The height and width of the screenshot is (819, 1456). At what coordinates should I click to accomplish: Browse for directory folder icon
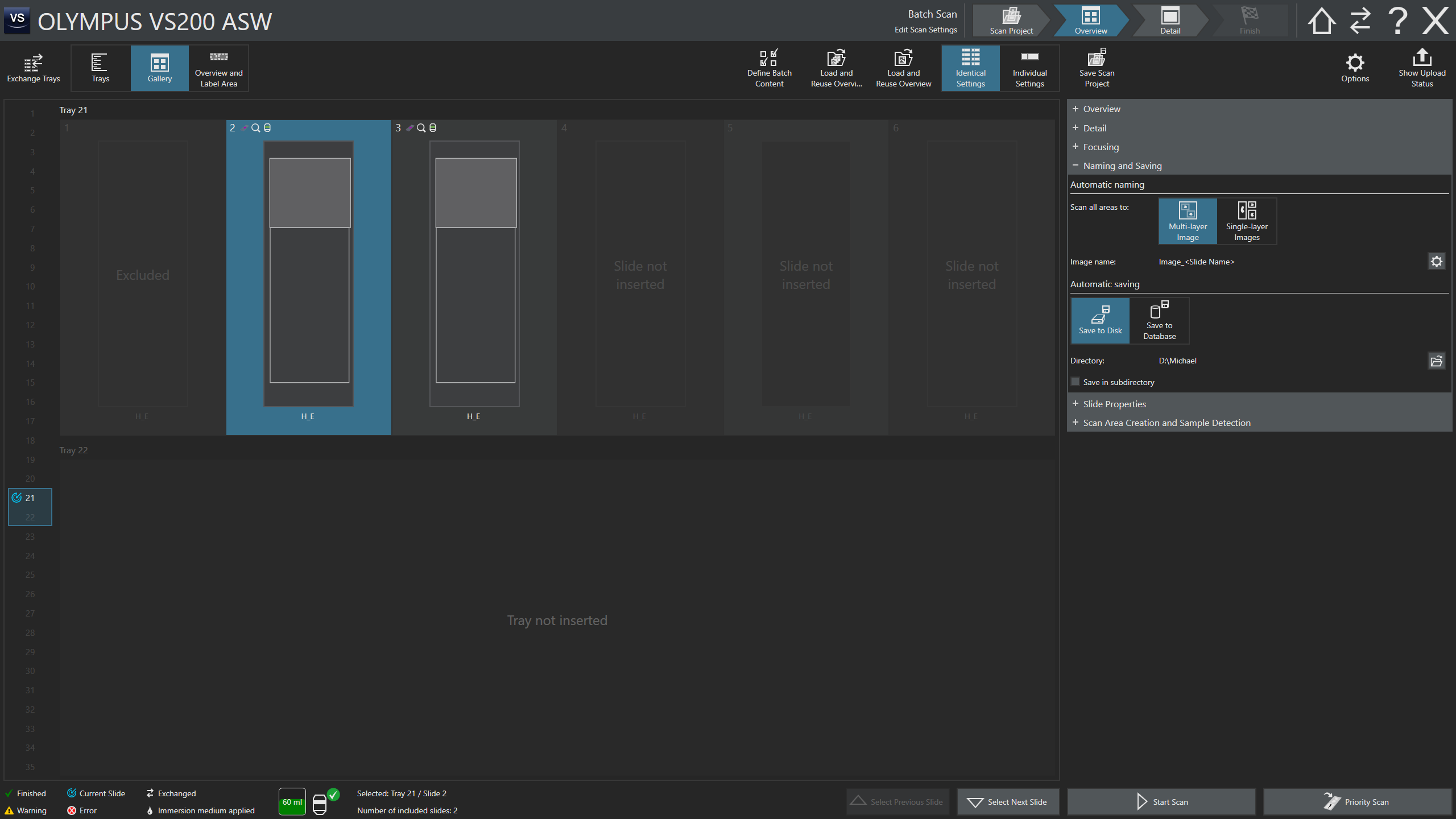click(x=1437, y=361)
